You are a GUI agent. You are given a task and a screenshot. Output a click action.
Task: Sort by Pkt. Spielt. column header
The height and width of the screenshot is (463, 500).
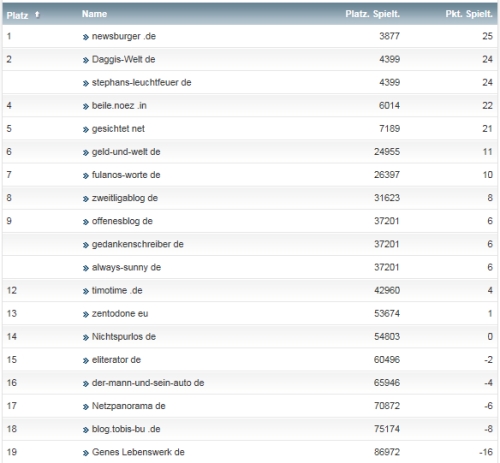[x=469, y=14]
